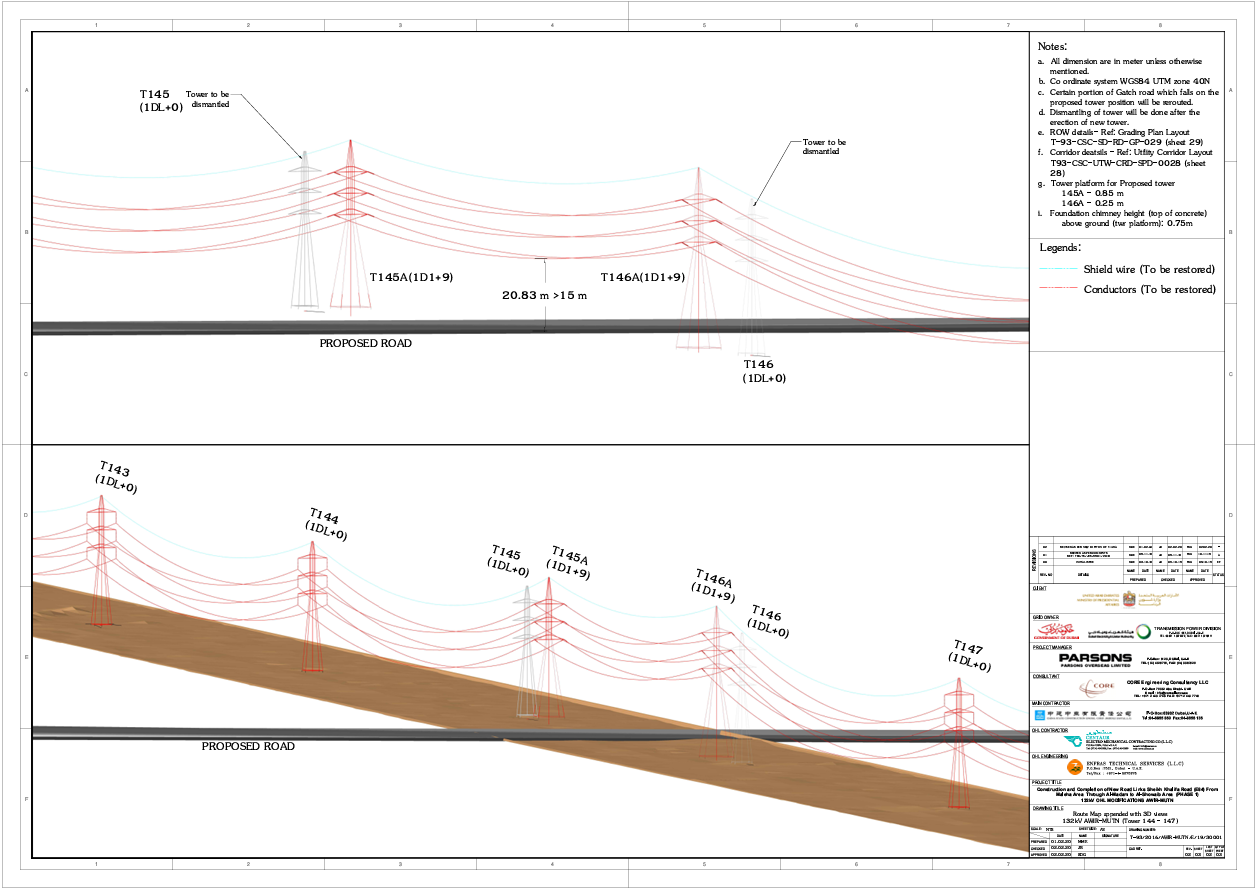1260x889 pixels.
Task: Click the "REVISIONS" vertical label
Action: tap(1033, 558)
